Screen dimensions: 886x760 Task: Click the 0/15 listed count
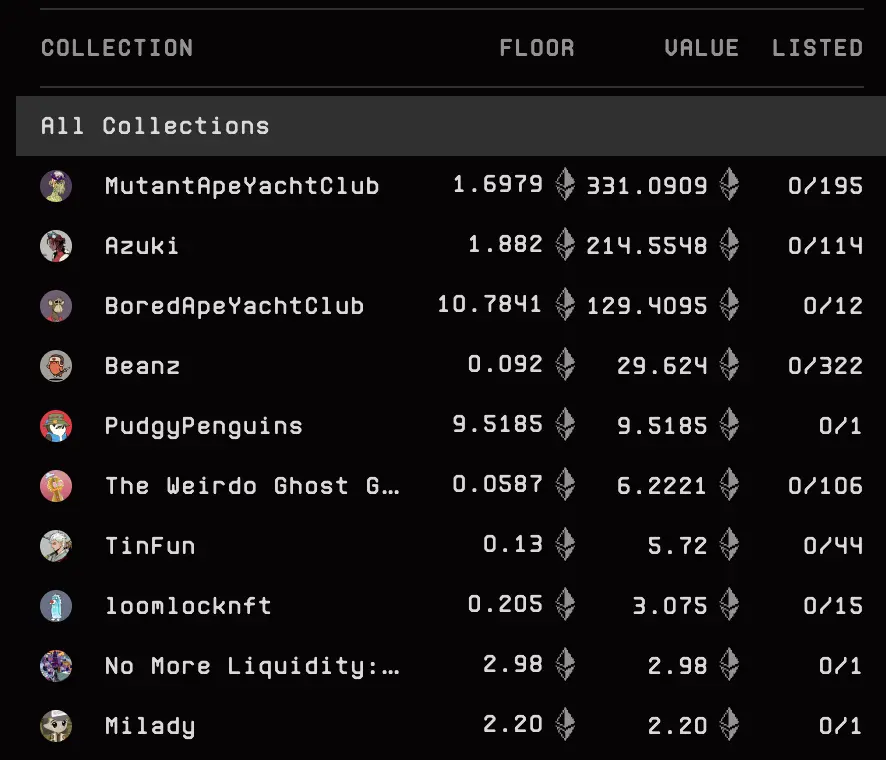(x=833, y=606)
